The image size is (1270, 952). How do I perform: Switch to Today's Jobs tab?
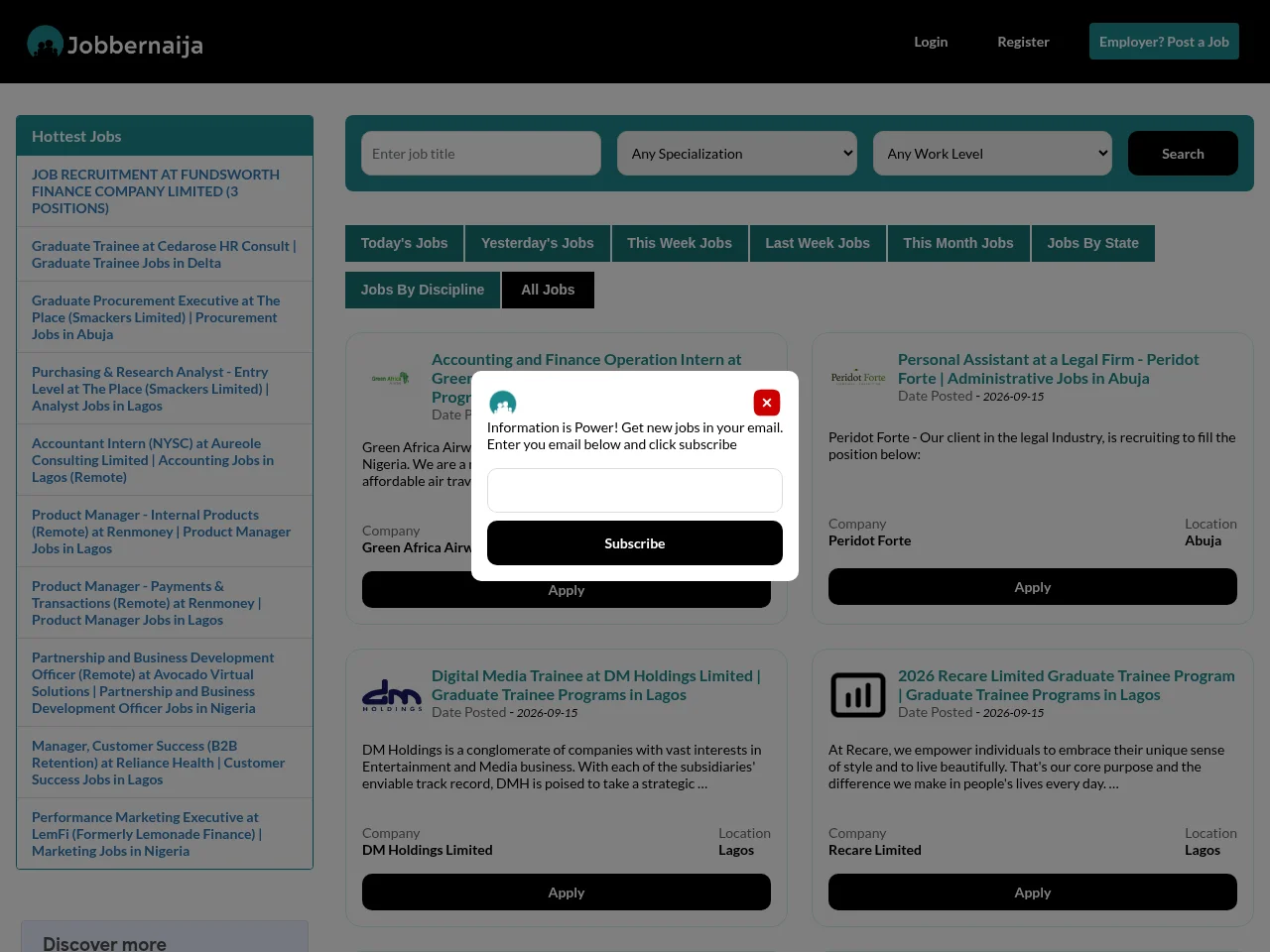point(404,243)
